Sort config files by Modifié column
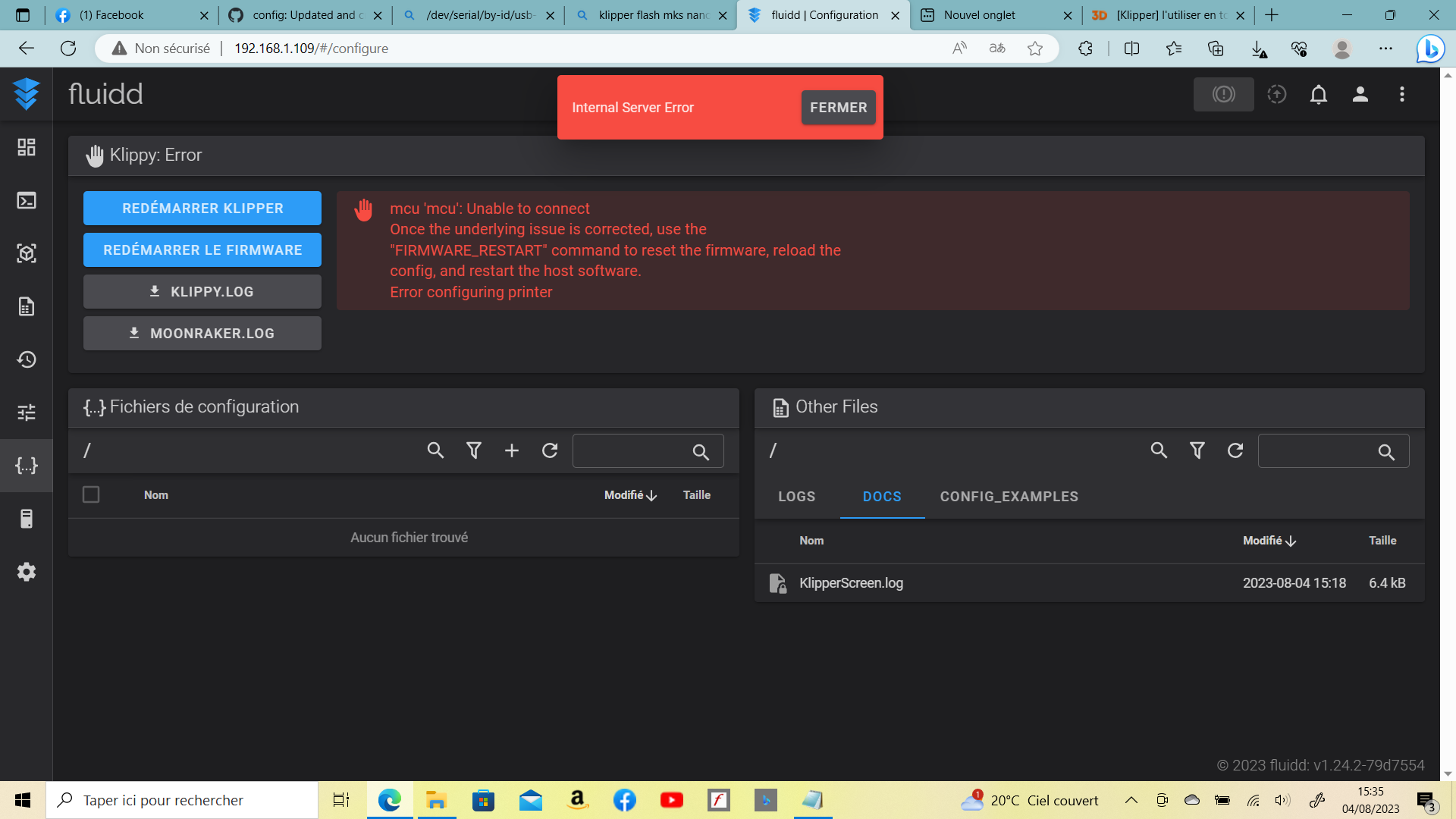 click(630, 495)
